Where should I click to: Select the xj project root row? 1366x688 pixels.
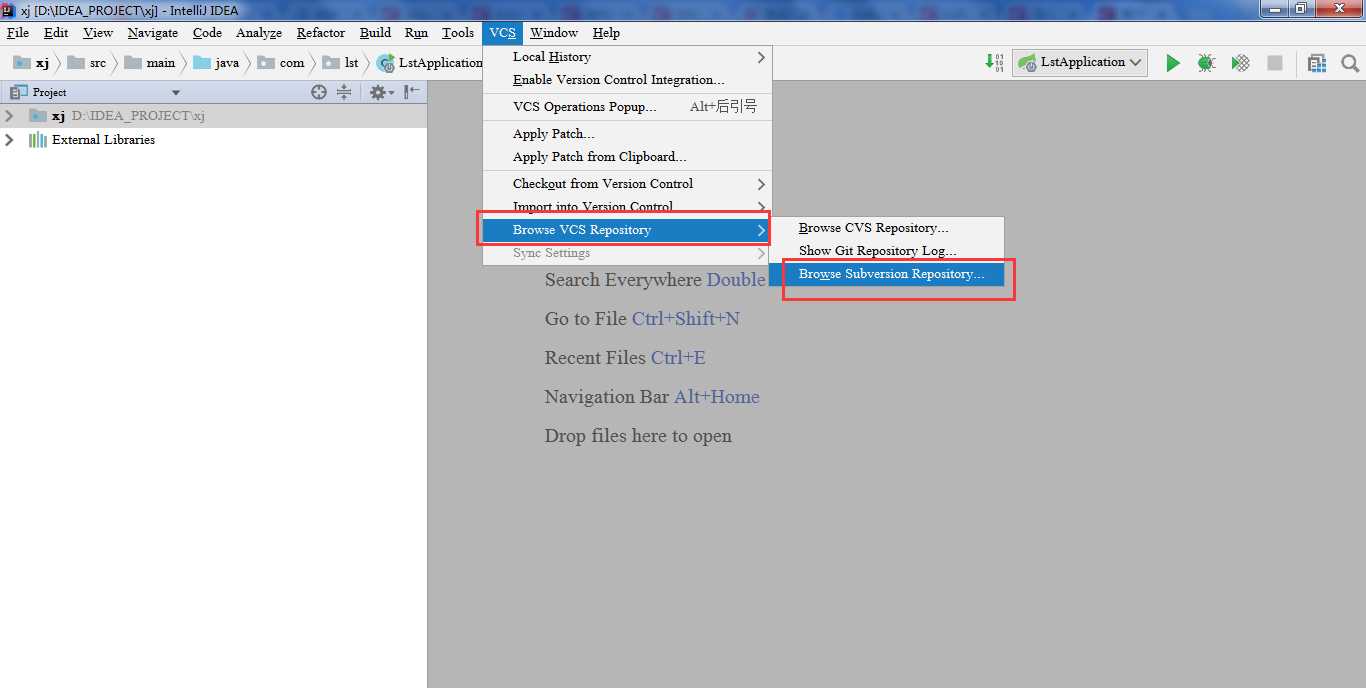coord(213,116)
